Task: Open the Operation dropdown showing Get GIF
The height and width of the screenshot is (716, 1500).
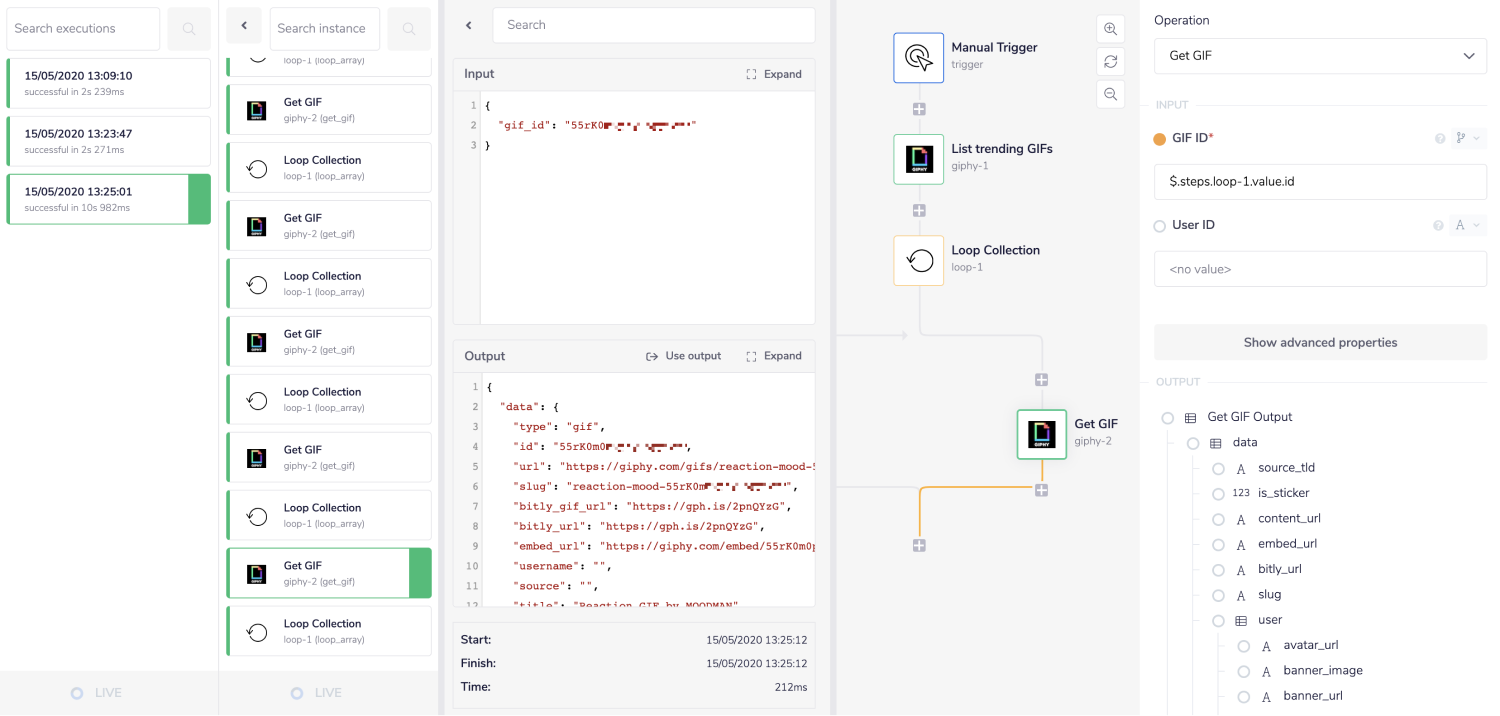Action: [x=1320, y=55]
